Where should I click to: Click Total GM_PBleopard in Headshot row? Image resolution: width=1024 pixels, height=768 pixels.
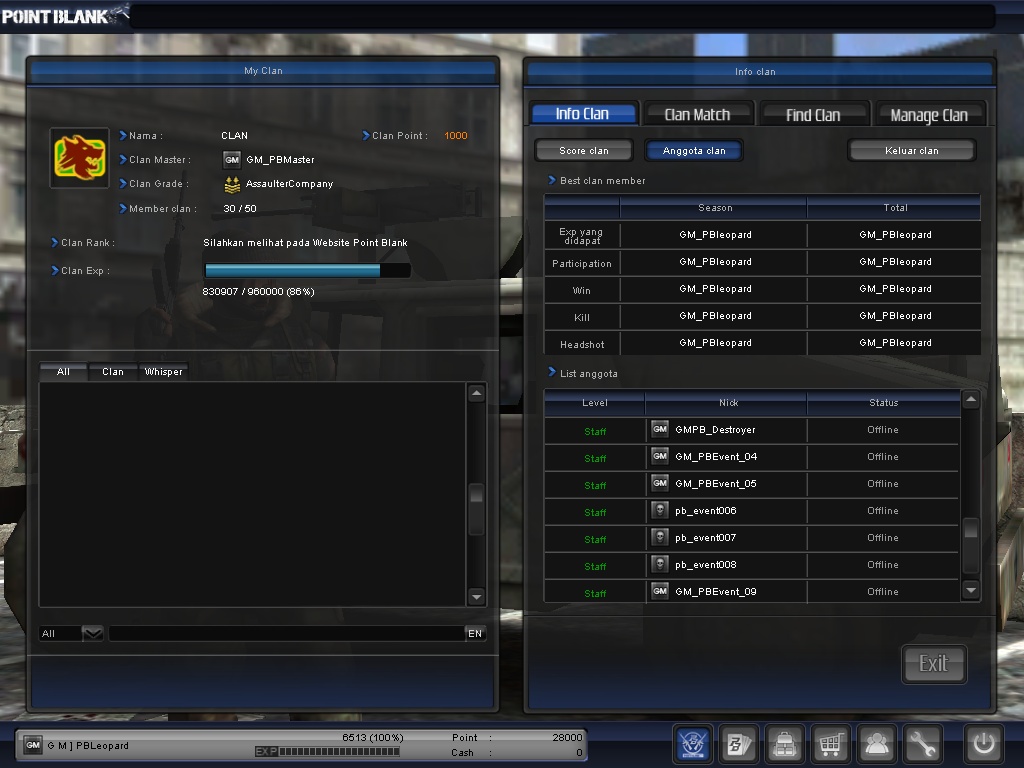click(x=895, y=343)
